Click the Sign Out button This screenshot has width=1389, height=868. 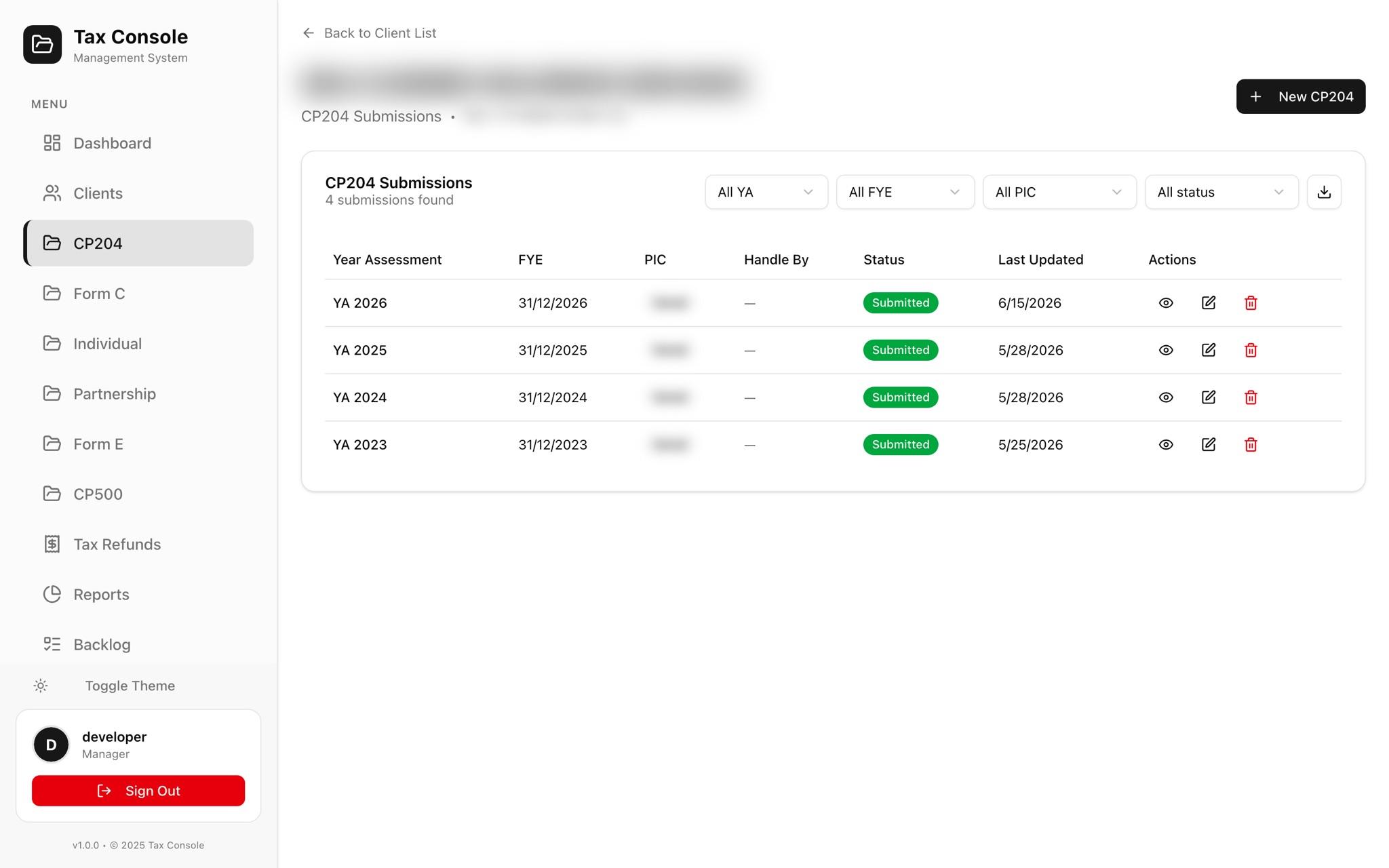138,791
